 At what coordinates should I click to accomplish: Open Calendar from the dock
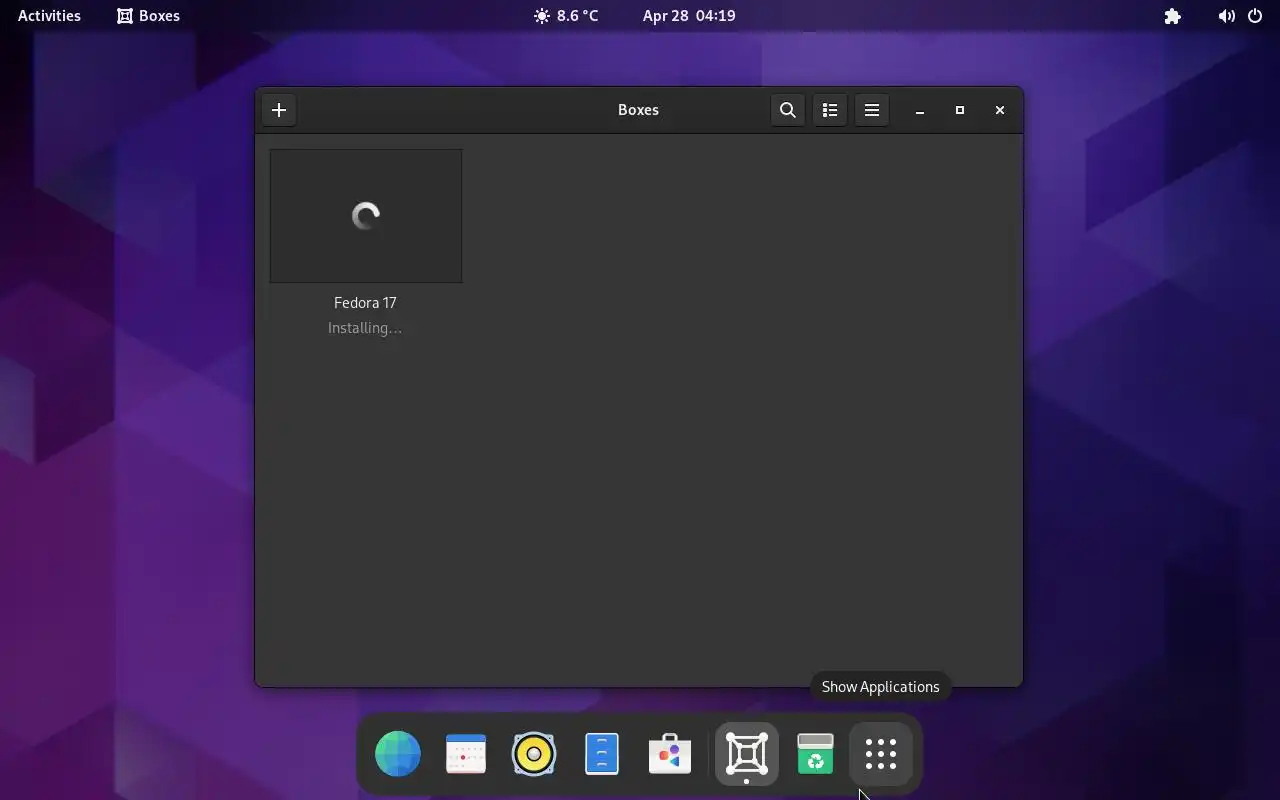[466, 754]
